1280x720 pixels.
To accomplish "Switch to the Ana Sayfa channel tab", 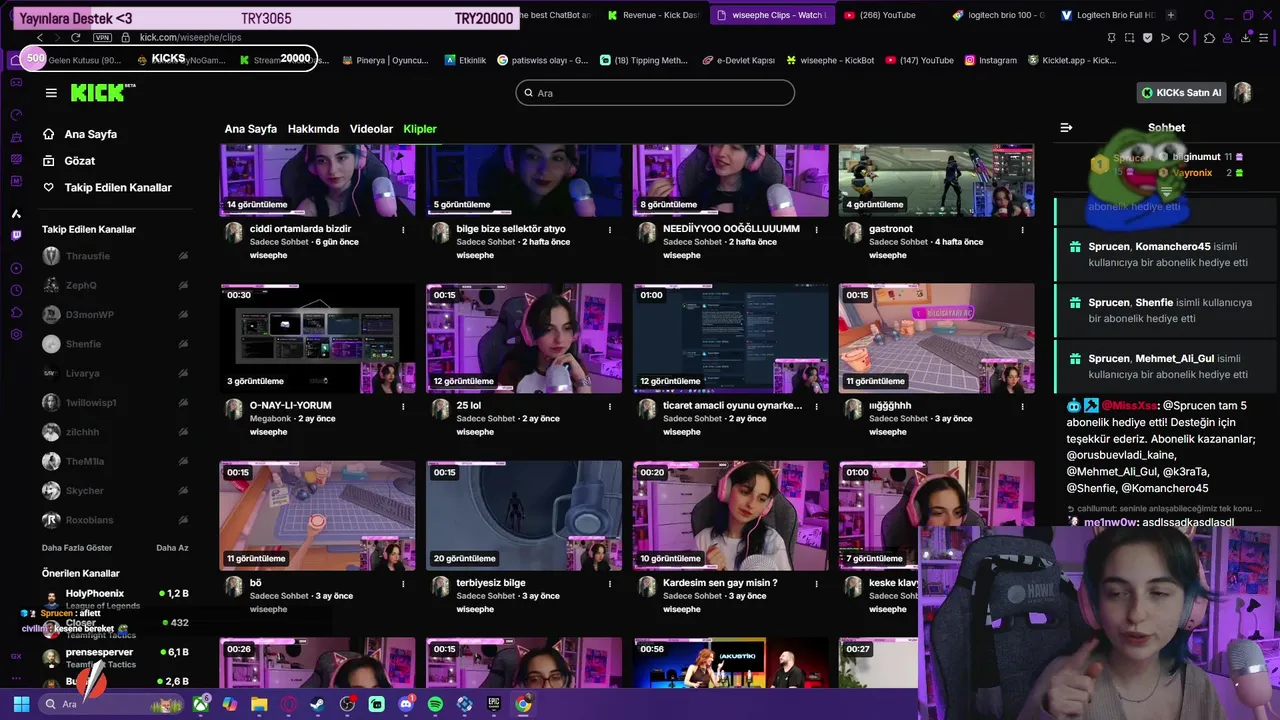I will point(250,129).
